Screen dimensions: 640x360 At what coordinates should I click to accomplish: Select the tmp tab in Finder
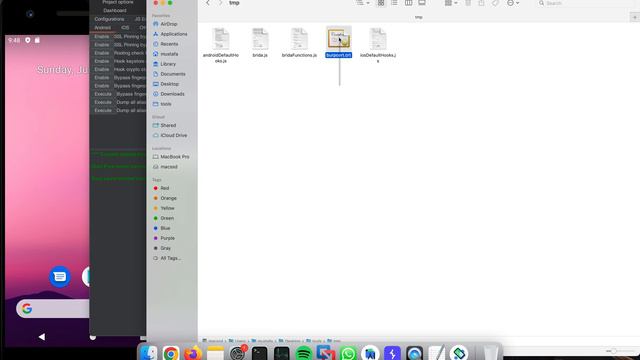(419, 18)
